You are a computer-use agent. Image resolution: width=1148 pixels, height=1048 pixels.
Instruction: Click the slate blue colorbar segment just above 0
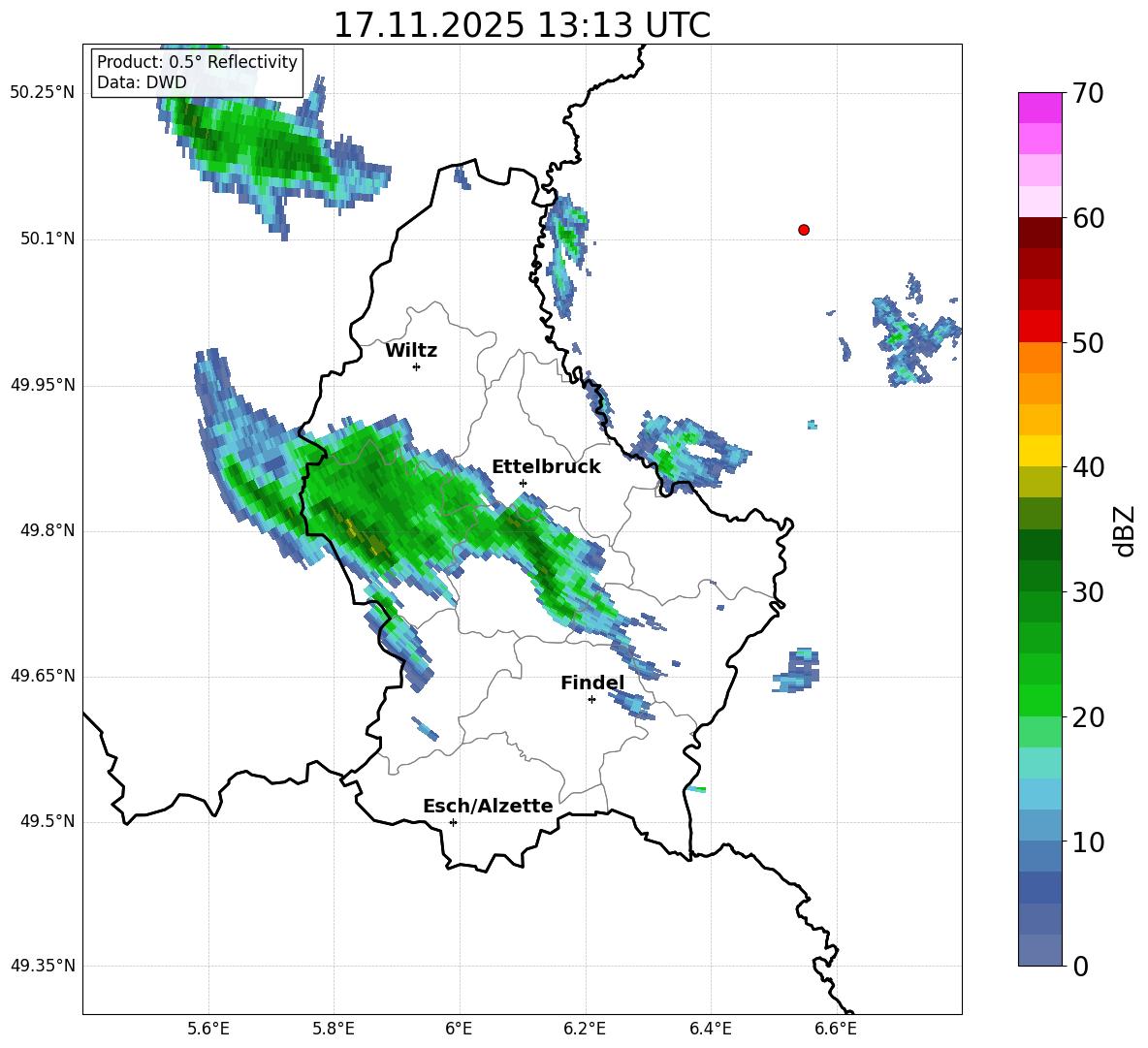pyautogui.click(x=1039, y=950)
